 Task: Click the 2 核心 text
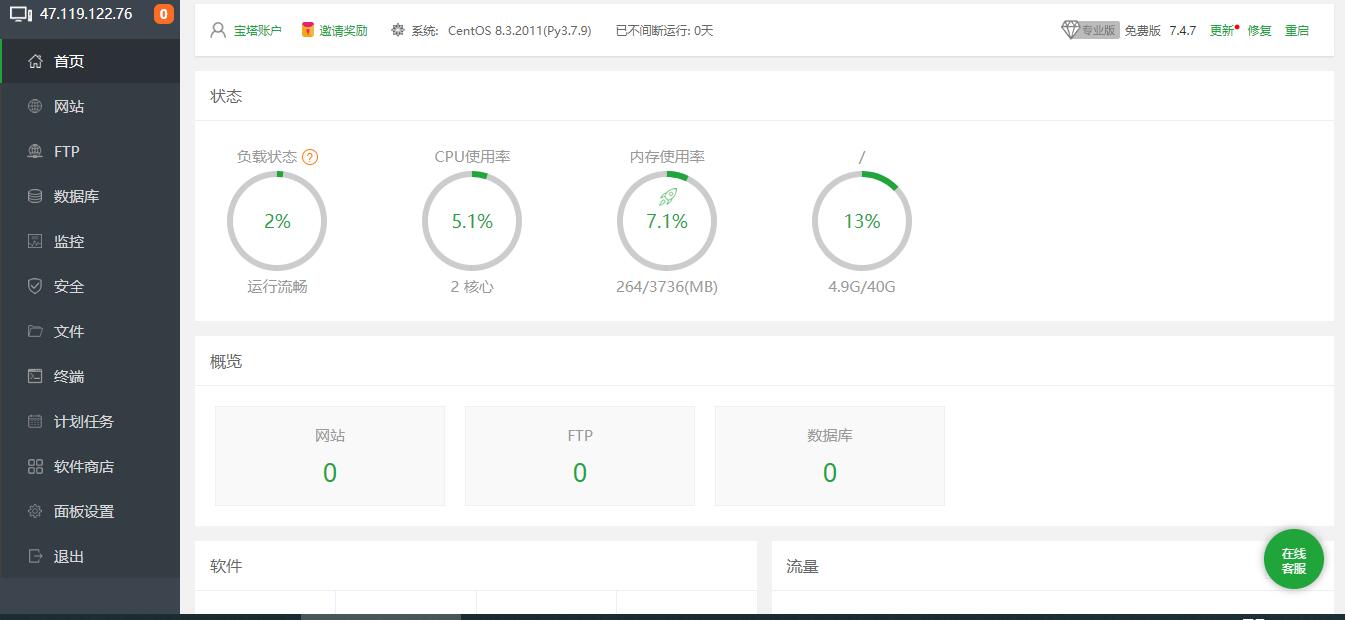click(x=472, y=287)
